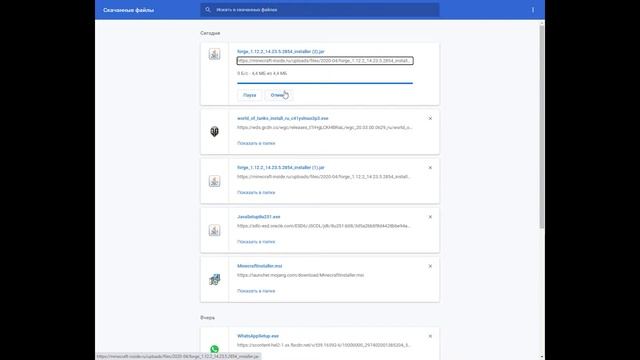This screenshot has height=360, width=640.
Task: Show MinecraftInstaller.msi in its folder
Action: tap(256, 291)
